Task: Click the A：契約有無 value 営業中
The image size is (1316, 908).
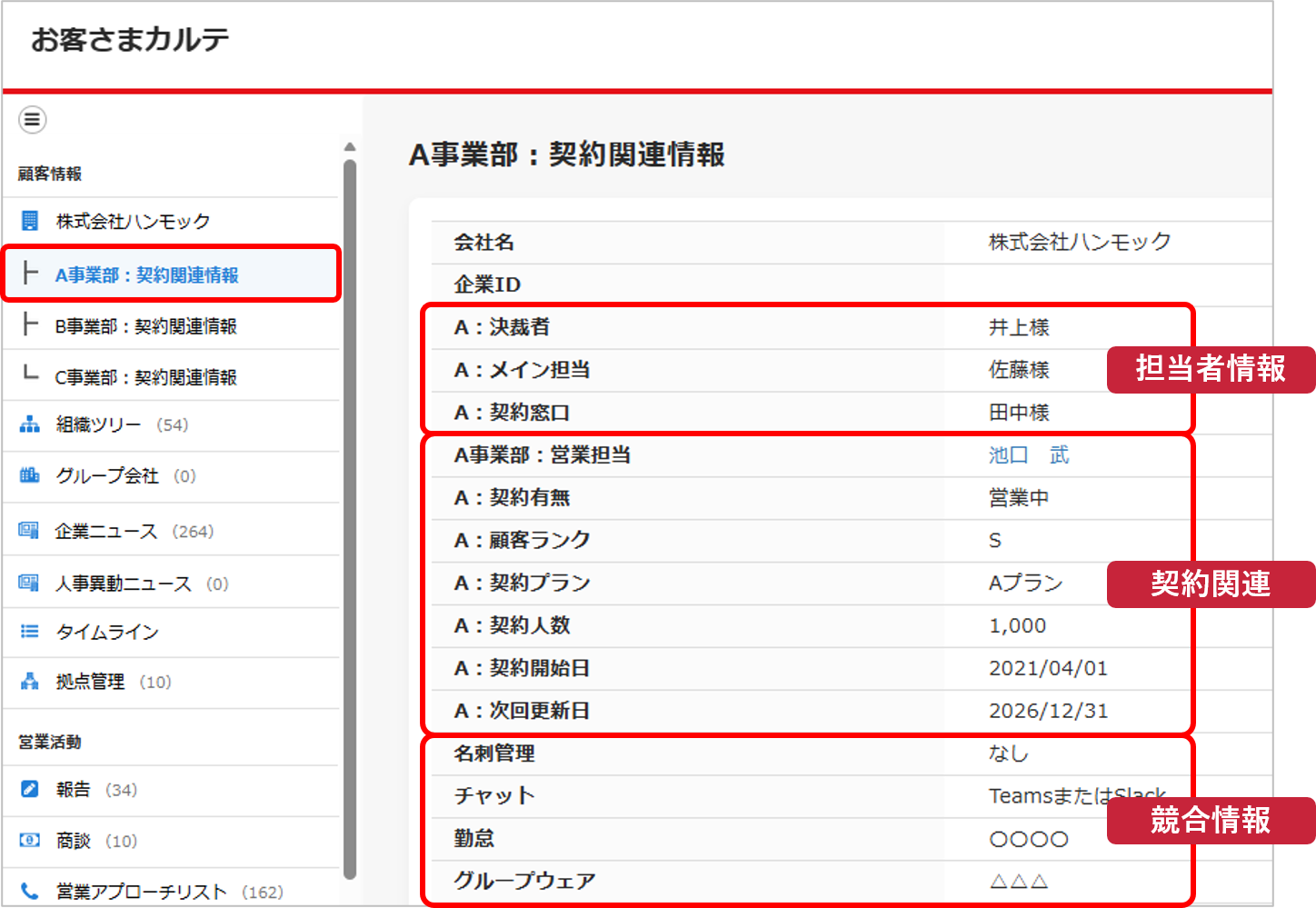Action: (1019, 498)
